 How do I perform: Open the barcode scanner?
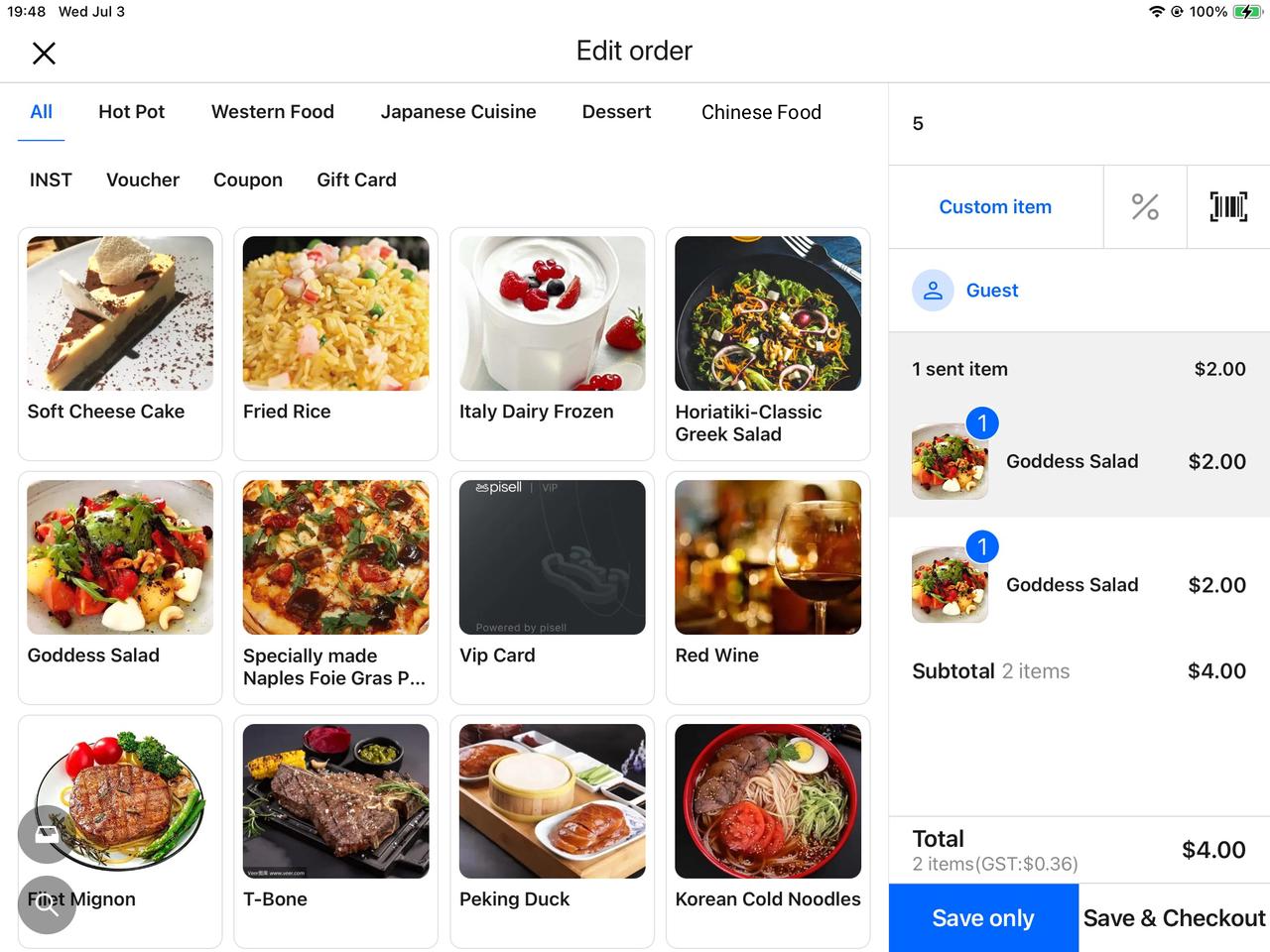click(1228, 206)
